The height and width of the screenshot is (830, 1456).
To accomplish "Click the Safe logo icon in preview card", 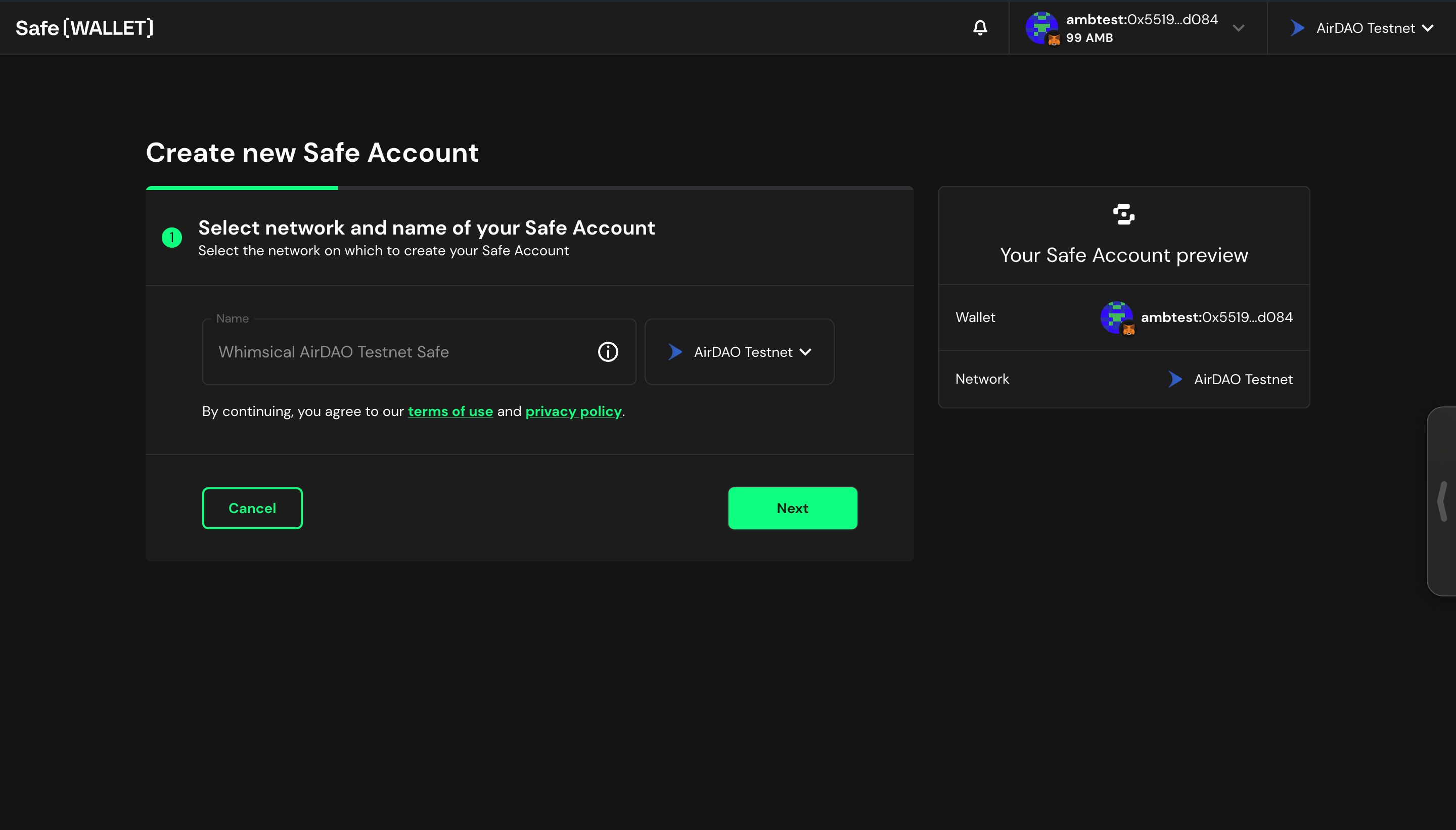I will [x=1124, y=214].
